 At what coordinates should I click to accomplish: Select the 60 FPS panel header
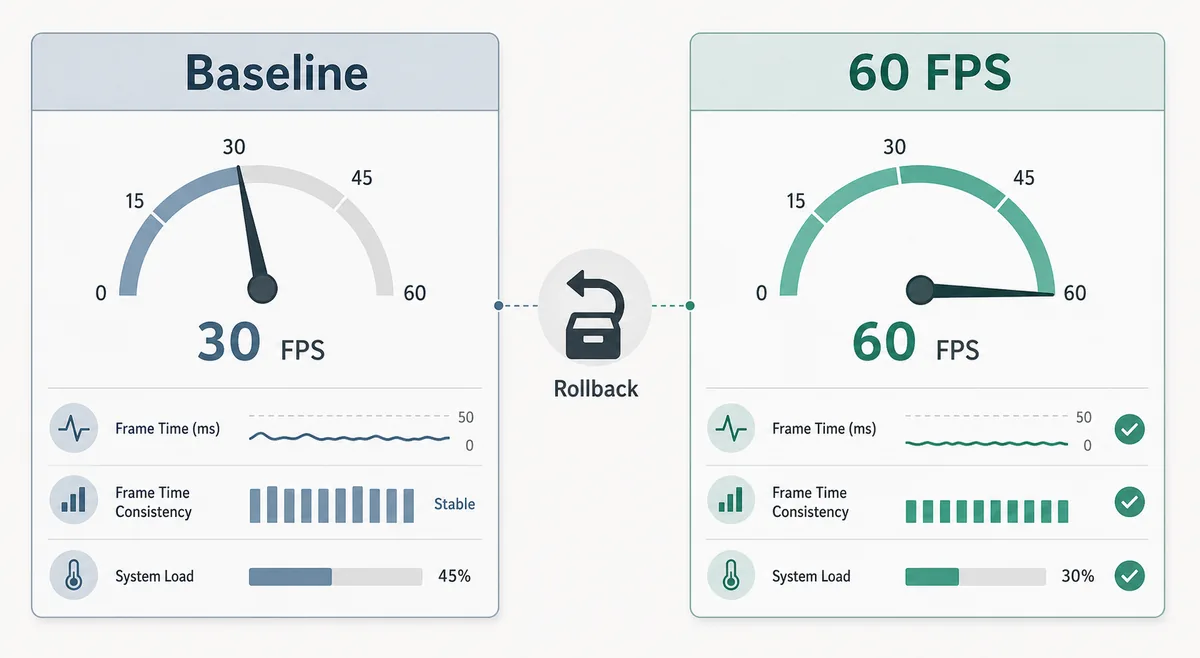pyautogui.click(x=928, y=72)
